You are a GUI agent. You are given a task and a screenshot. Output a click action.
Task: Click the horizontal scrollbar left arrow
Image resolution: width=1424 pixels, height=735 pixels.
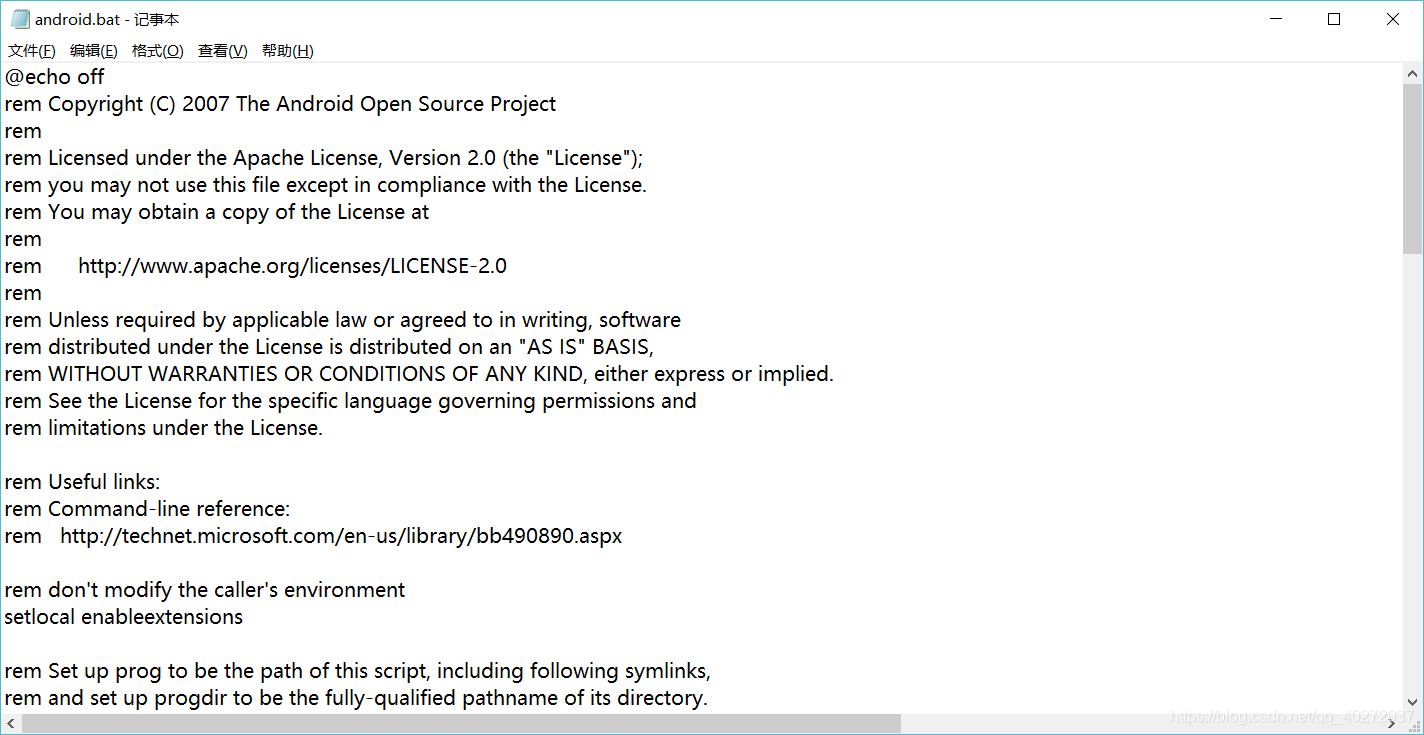[11, 723]
